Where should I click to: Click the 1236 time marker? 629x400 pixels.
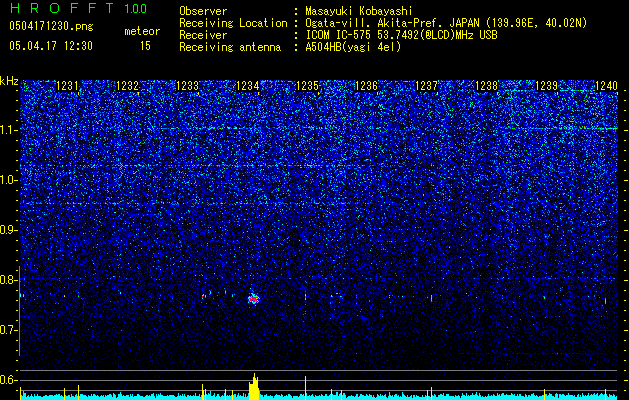pyautogui.click(x=367, y=85)
